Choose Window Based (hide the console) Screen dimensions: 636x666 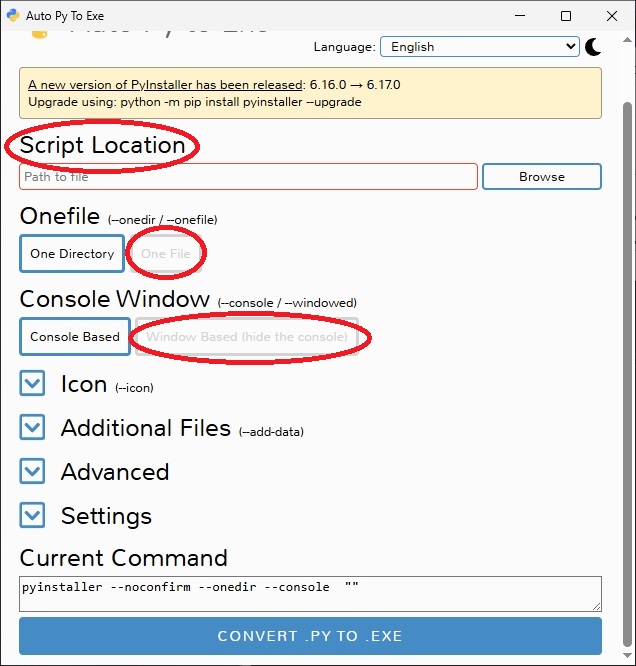247,337
